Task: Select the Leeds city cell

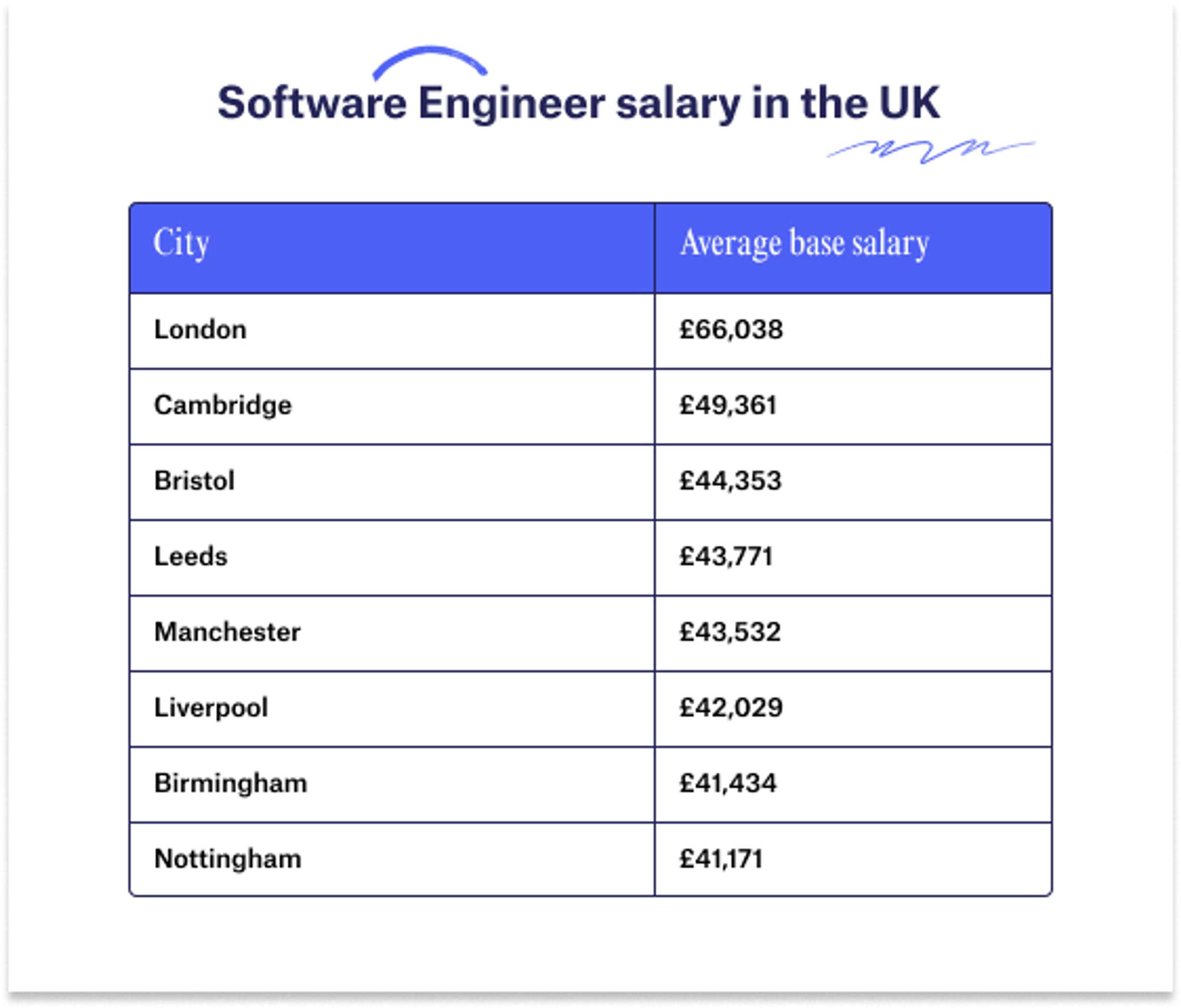Action: click(392, 558)
